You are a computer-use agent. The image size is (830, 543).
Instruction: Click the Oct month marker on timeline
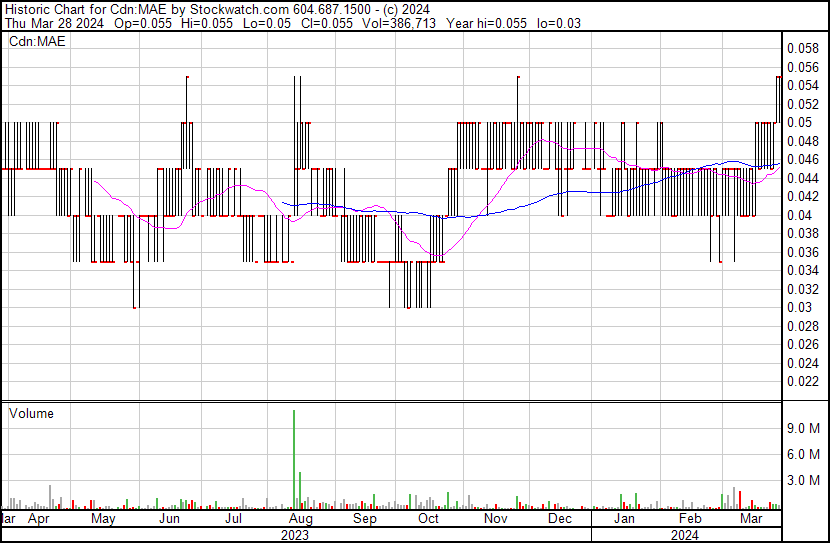click(x=429, y=520)
